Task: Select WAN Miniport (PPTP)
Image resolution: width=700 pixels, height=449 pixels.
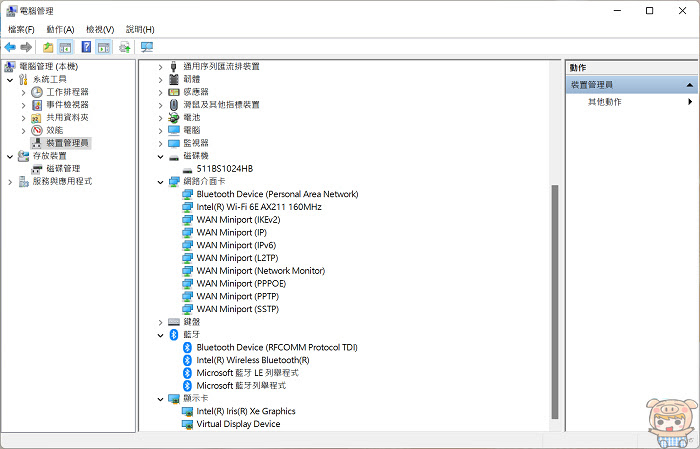Action: pyautogui.click(x=238, y=296)
